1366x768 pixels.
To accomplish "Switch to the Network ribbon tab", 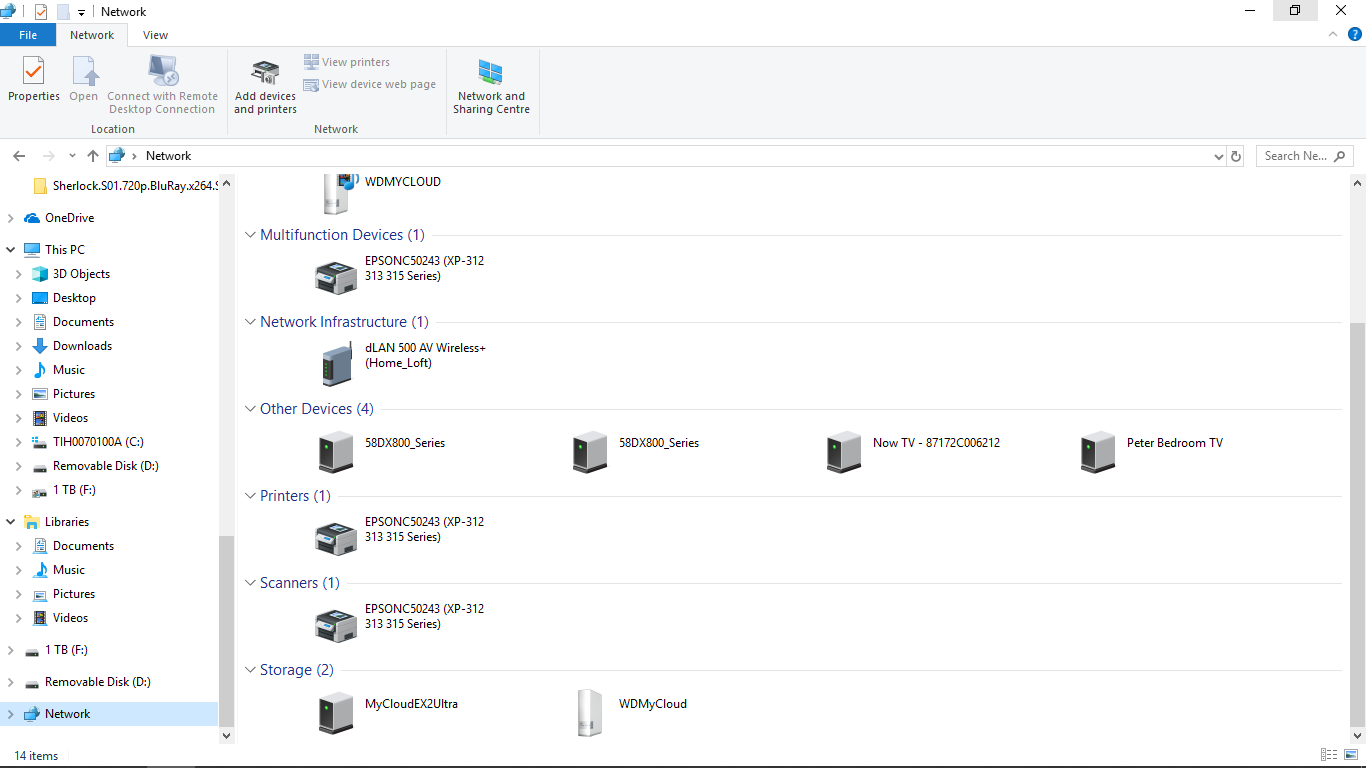I will click(x=92, y=35).
